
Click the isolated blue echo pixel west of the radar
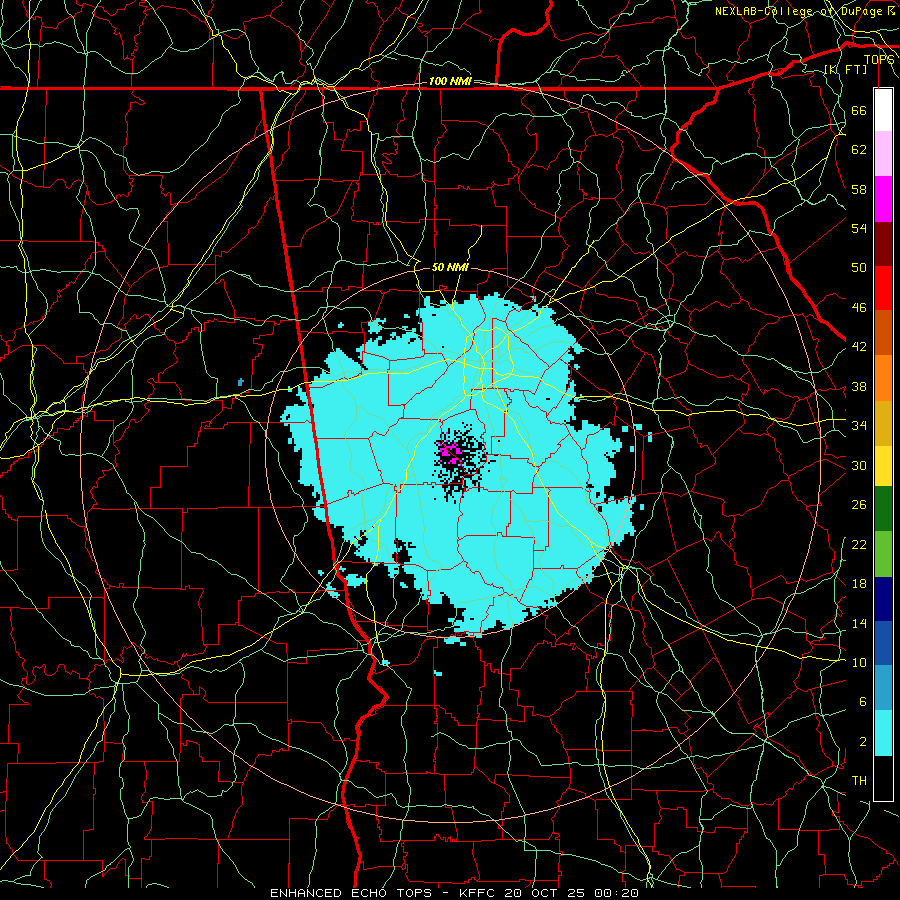tap(240, 382)
